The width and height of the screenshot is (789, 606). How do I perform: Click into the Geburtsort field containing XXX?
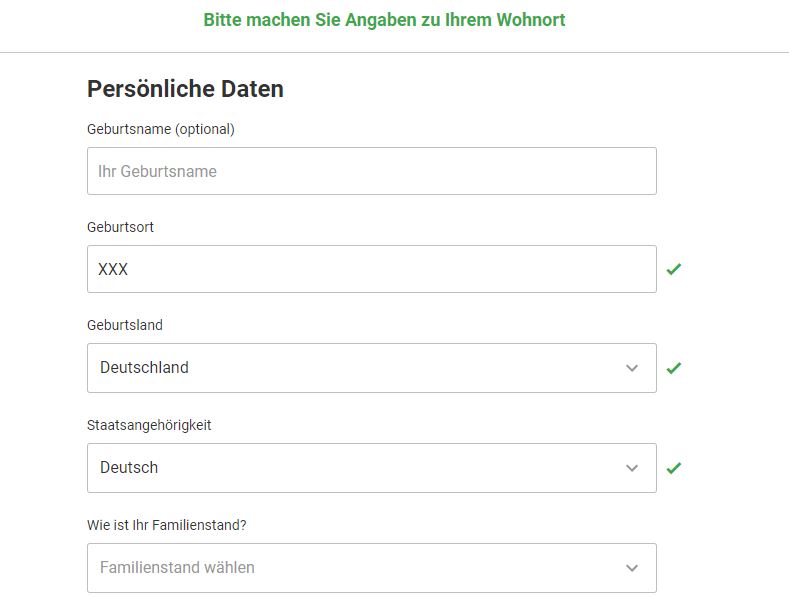(x=372, y=269)
